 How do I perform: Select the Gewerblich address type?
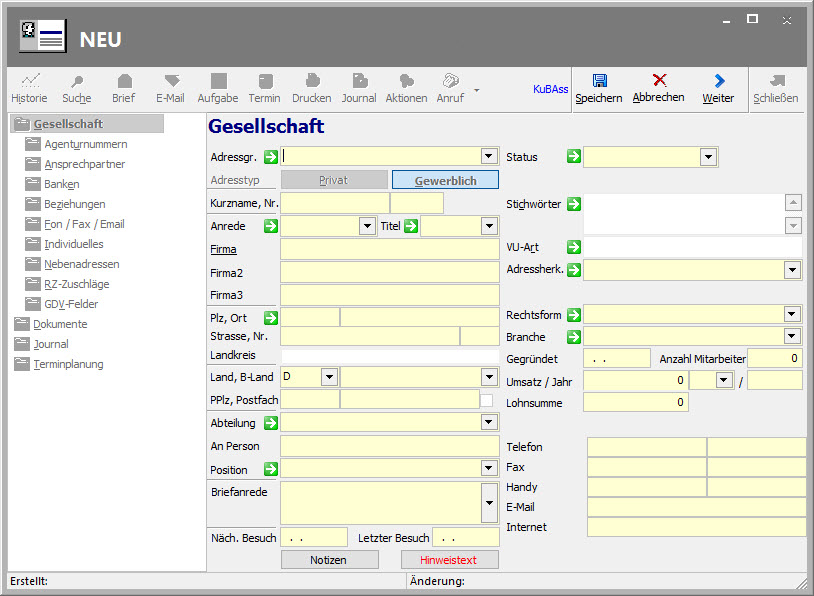(445, 180)
